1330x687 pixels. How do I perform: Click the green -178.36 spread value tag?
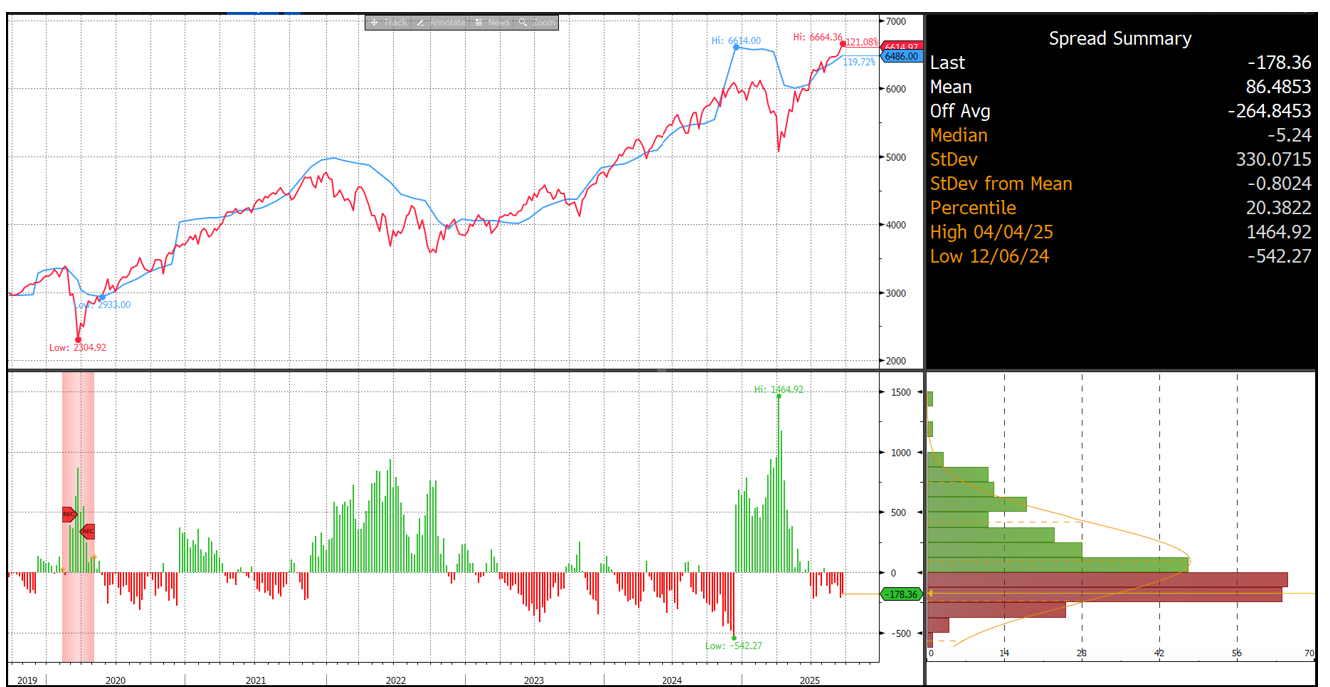900,595
